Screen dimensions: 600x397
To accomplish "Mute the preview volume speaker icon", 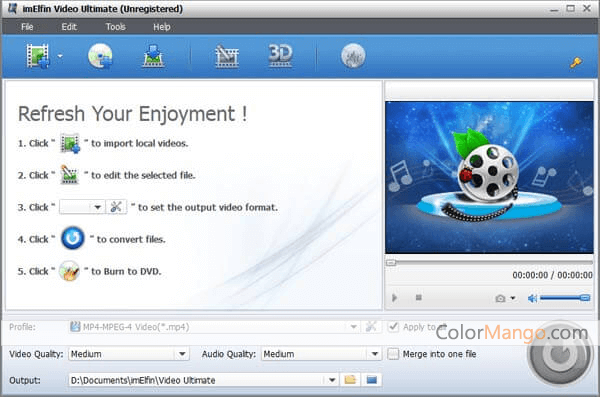I will tap(532, 298).
